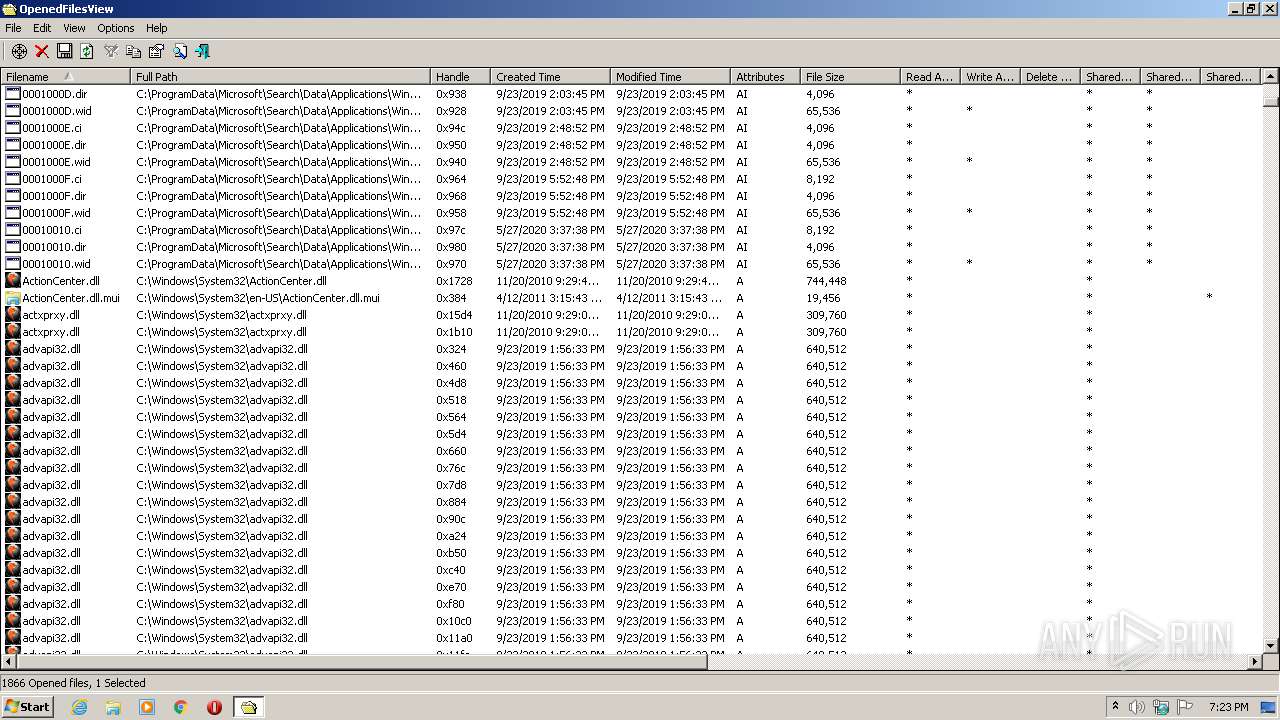Click the volume speaker tray icon
Viewport: 1280px width, 720px height.
(1137, 707)
